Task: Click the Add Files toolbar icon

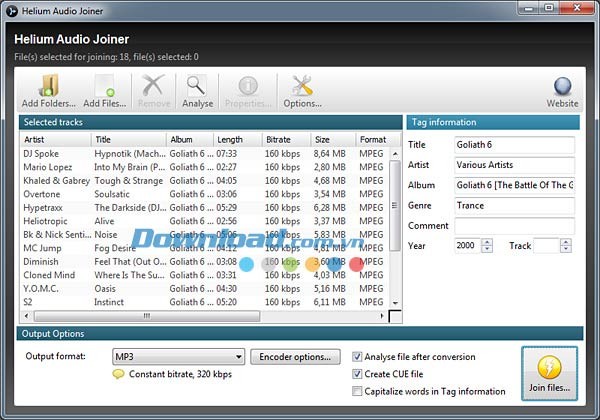Action: coord(104,91)
